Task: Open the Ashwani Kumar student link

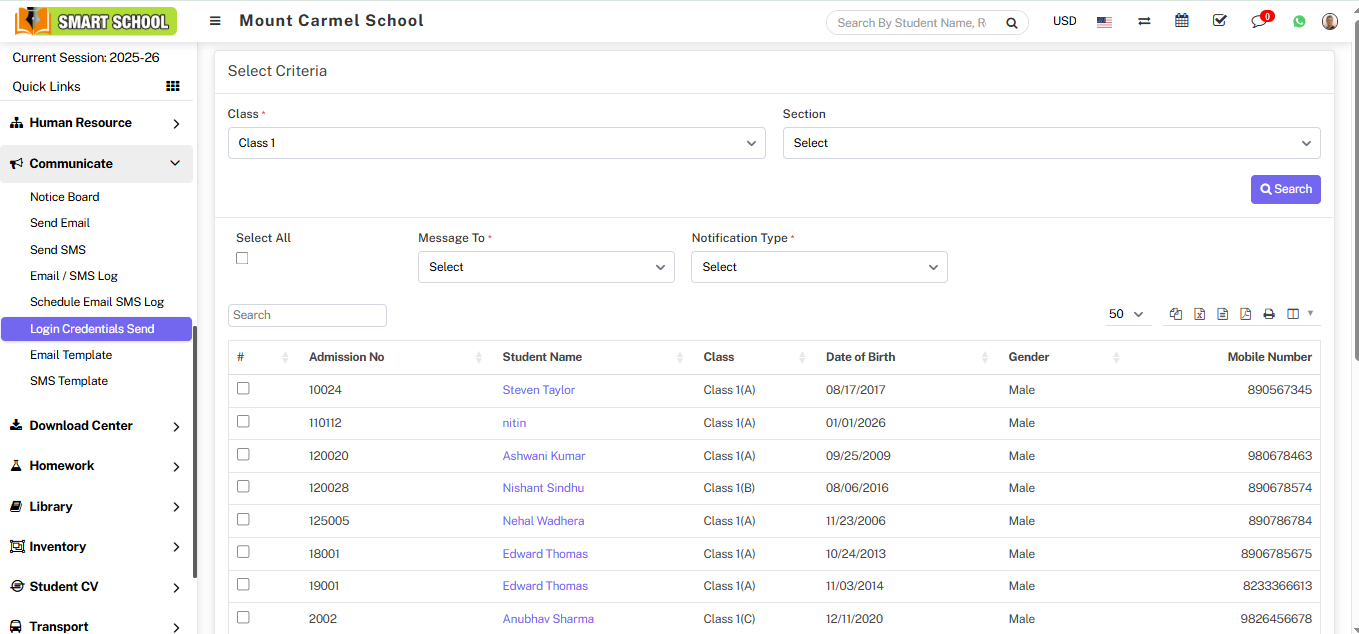Action: (544, 456)
